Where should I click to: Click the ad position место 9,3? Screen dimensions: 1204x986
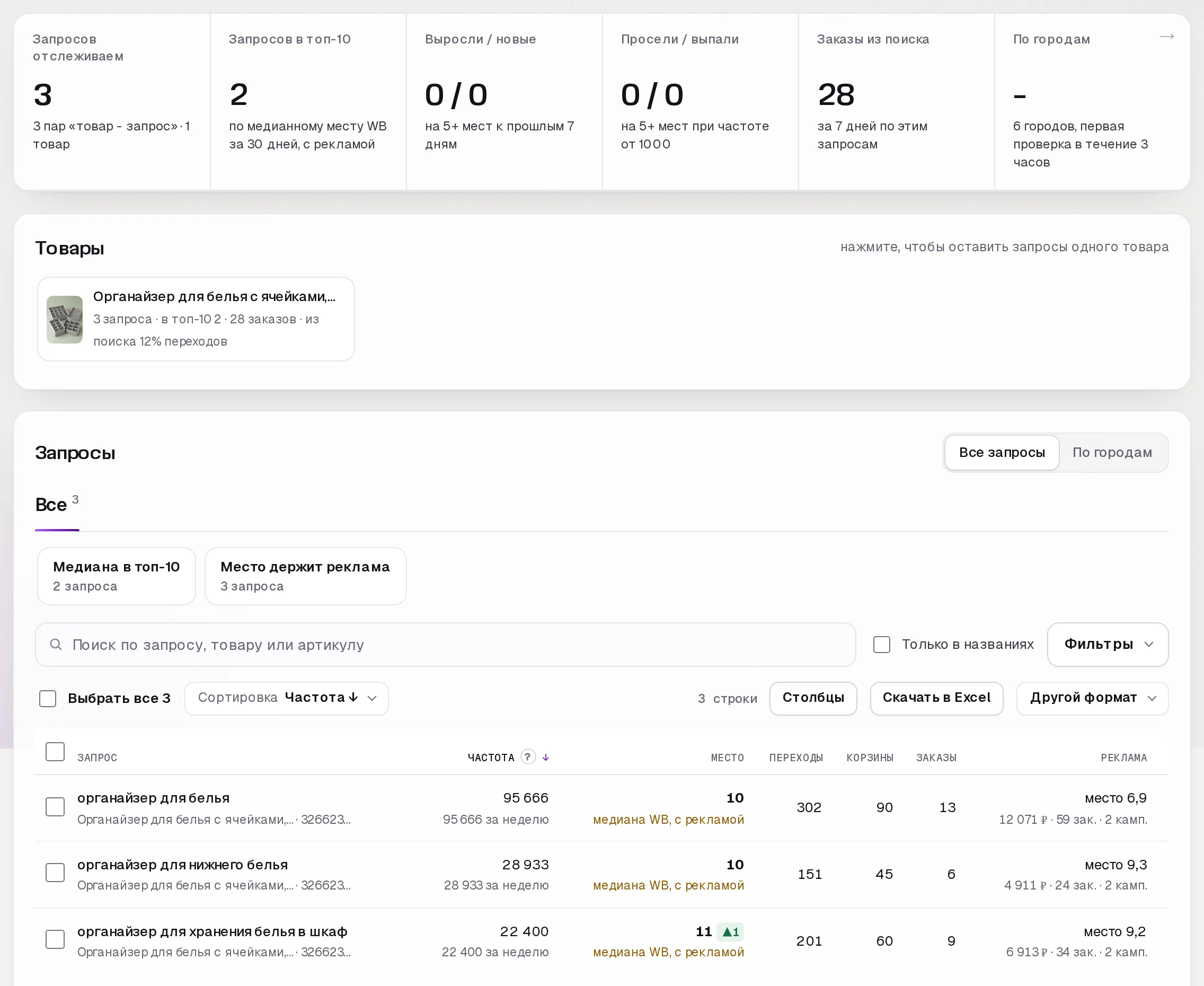point(1116,865)
